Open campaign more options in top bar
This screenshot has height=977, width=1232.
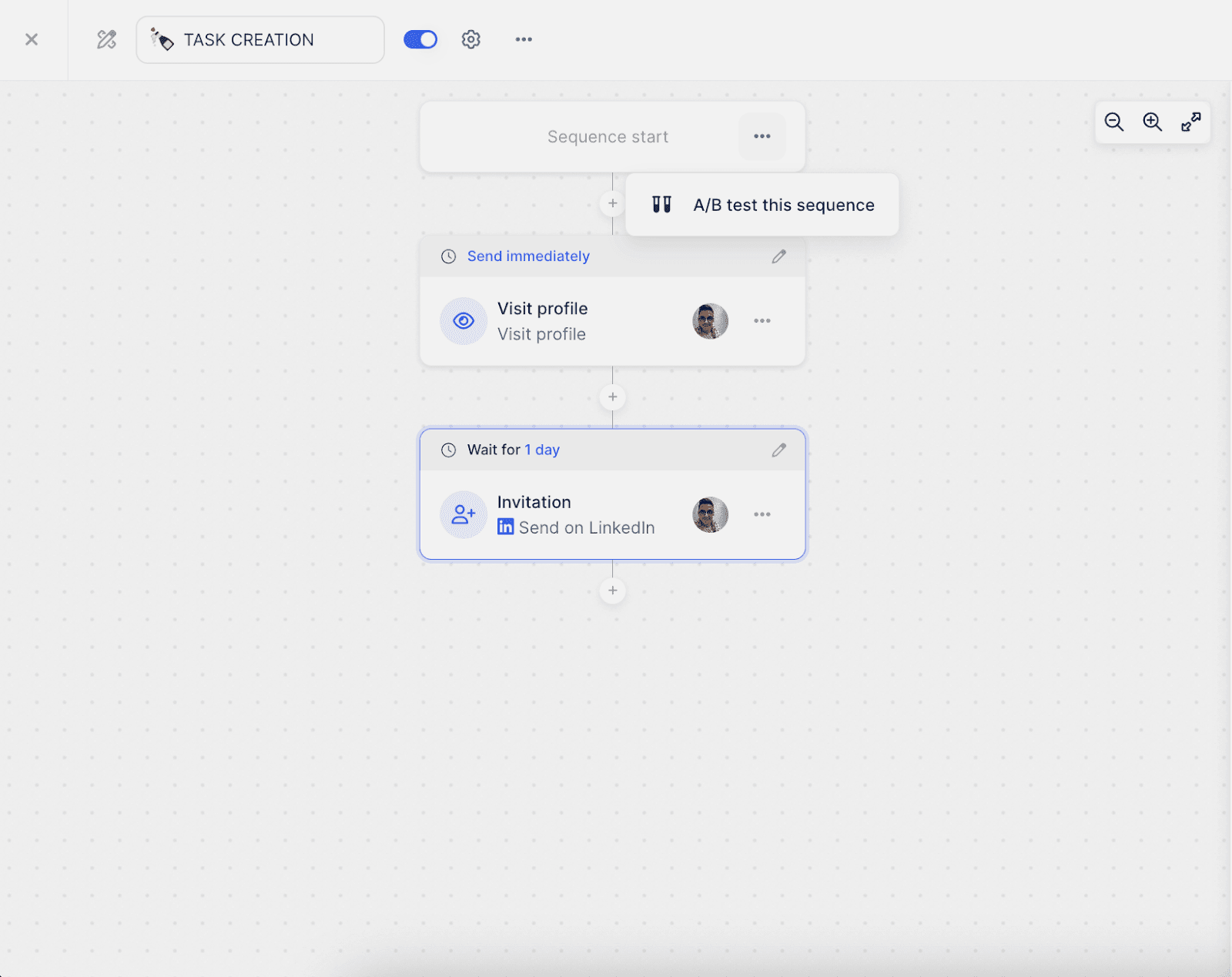pyautogui.click(x=524, y=39)
